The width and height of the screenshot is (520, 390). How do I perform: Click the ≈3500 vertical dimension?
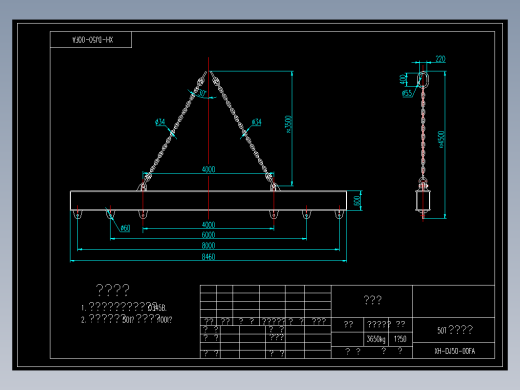[289, 124]
